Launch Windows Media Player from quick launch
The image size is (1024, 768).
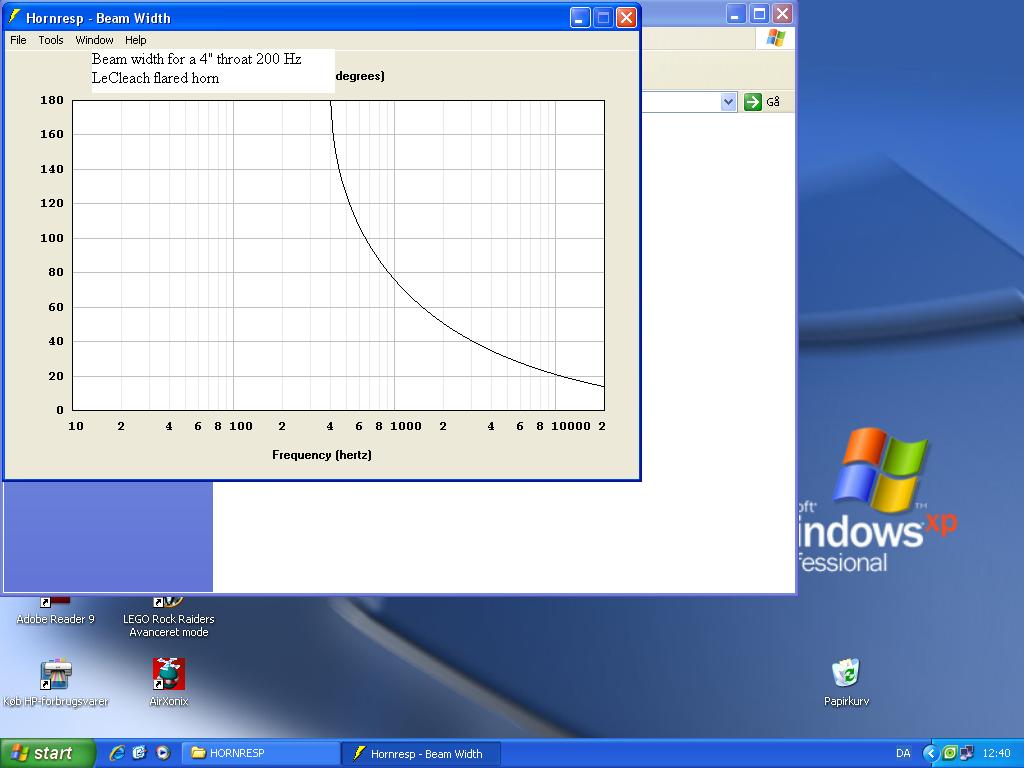[163, 753]
